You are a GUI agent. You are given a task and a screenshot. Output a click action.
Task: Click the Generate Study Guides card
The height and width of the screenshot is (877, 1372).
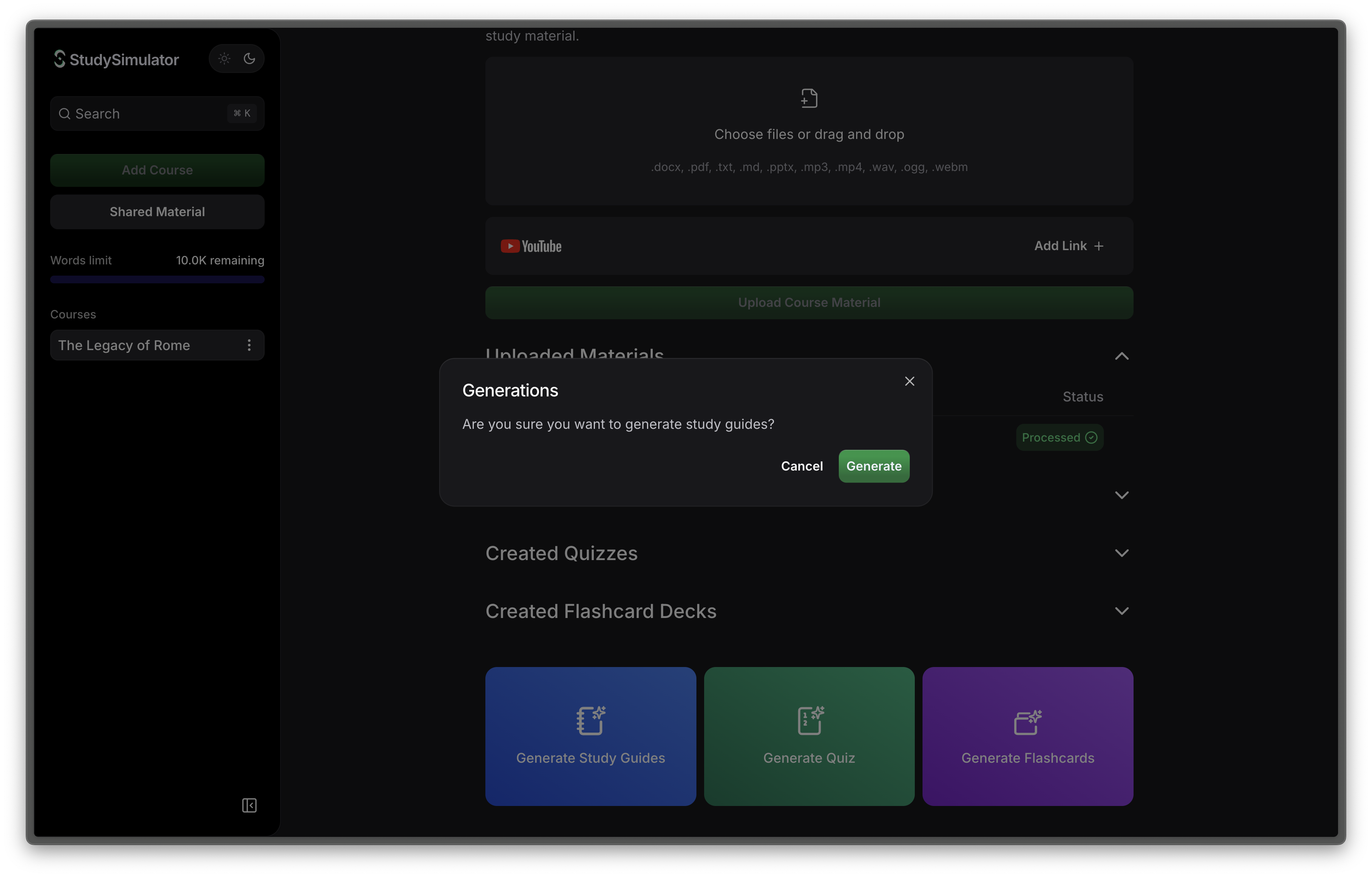tap(590, 736)
